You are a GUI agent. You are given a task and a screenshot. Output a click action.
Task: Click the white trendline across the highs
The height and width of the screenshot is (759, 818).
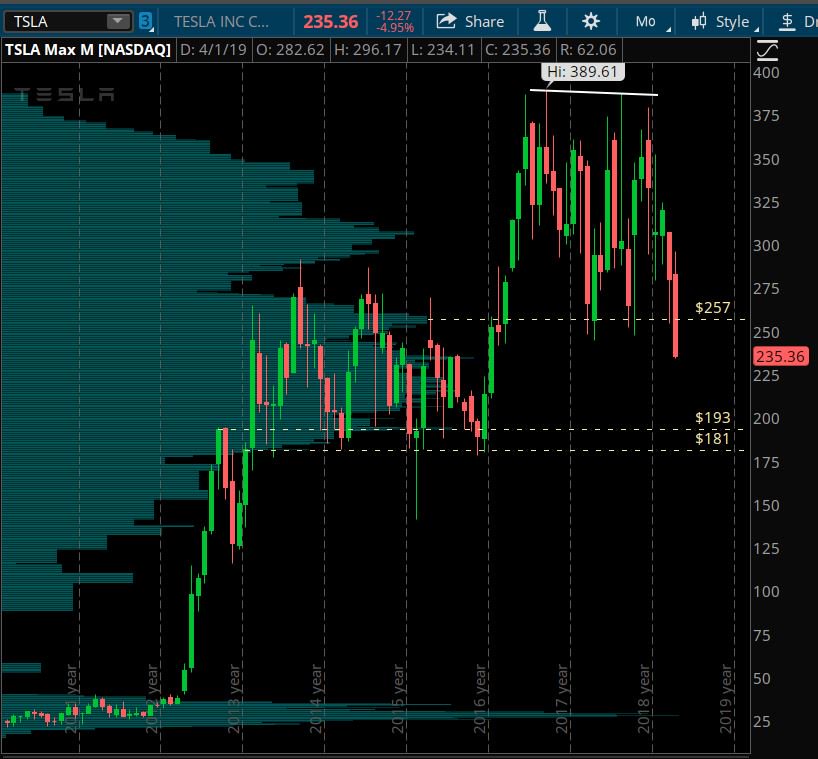594,92
